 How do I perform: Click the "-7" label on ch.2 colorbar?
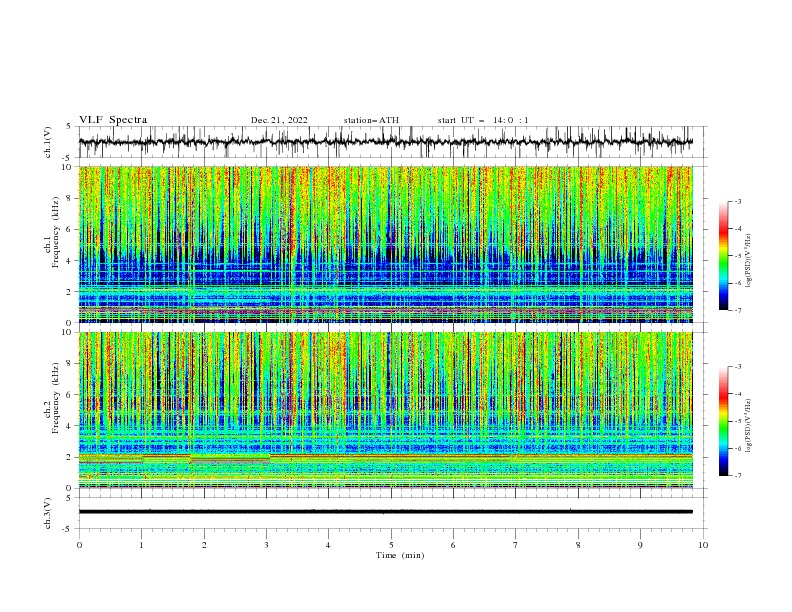click(737, 476)
